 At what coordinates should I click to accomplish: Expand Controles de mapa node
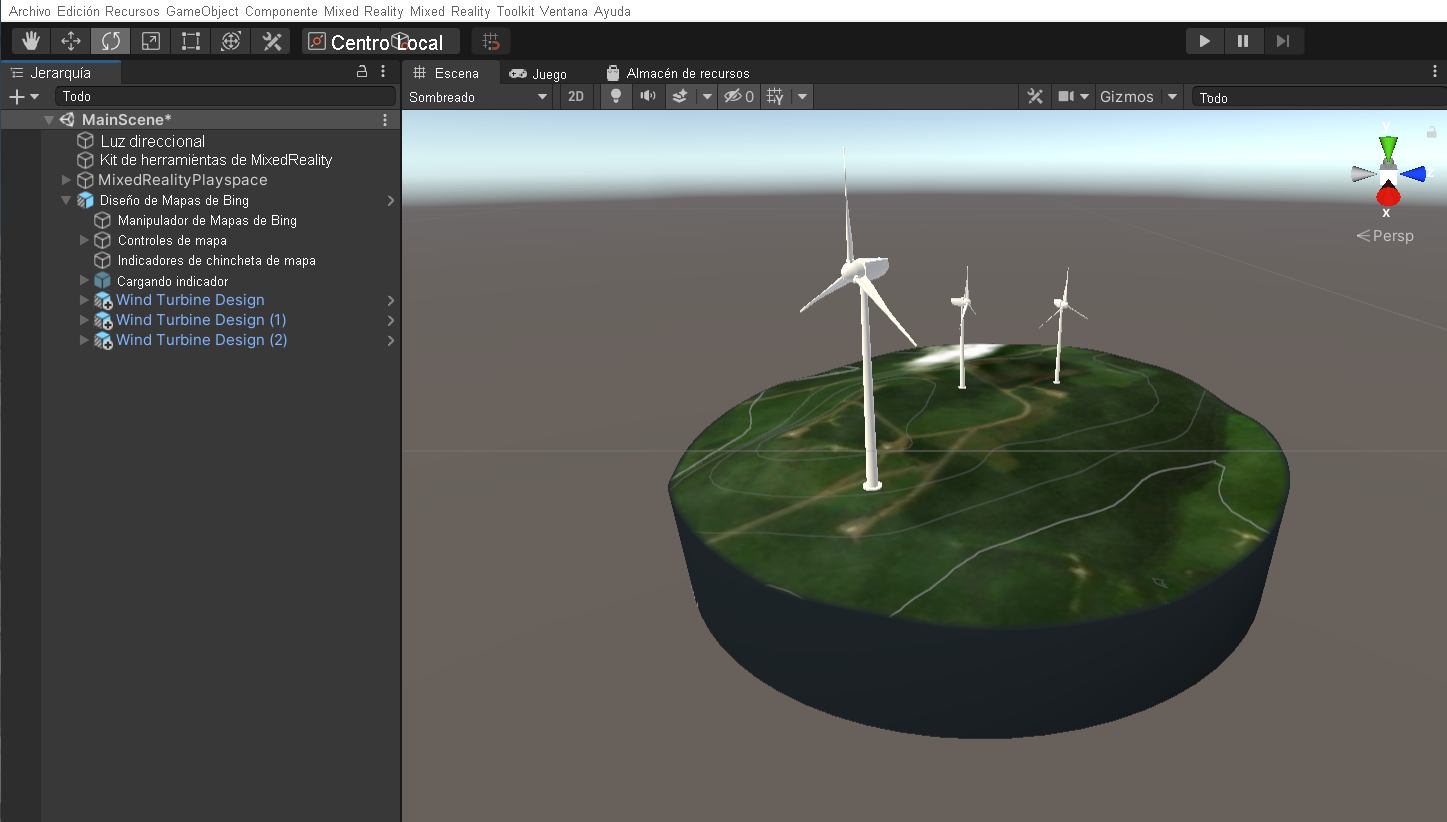tap(84, 240)
